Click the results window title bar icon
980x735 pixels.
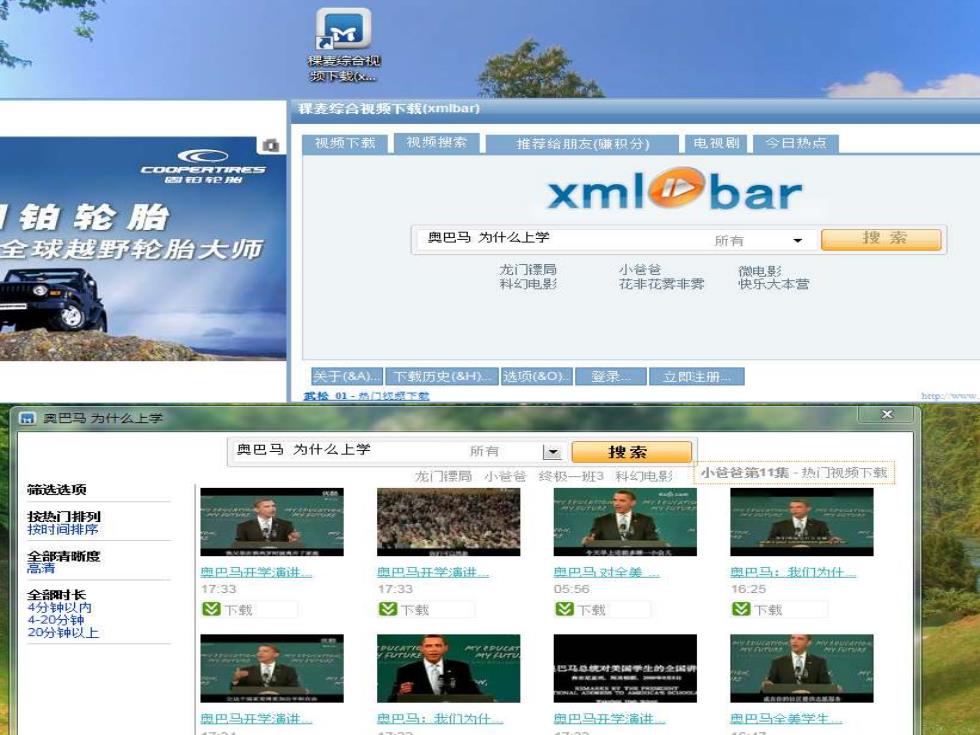[x=27, y=418]
